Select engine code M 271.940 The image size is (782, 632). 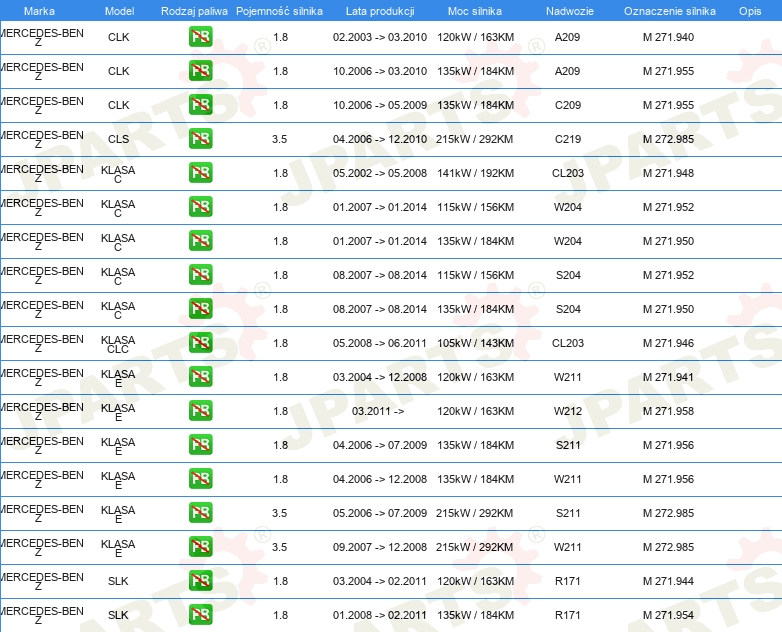pyautogui.click(x=668, y=37)
